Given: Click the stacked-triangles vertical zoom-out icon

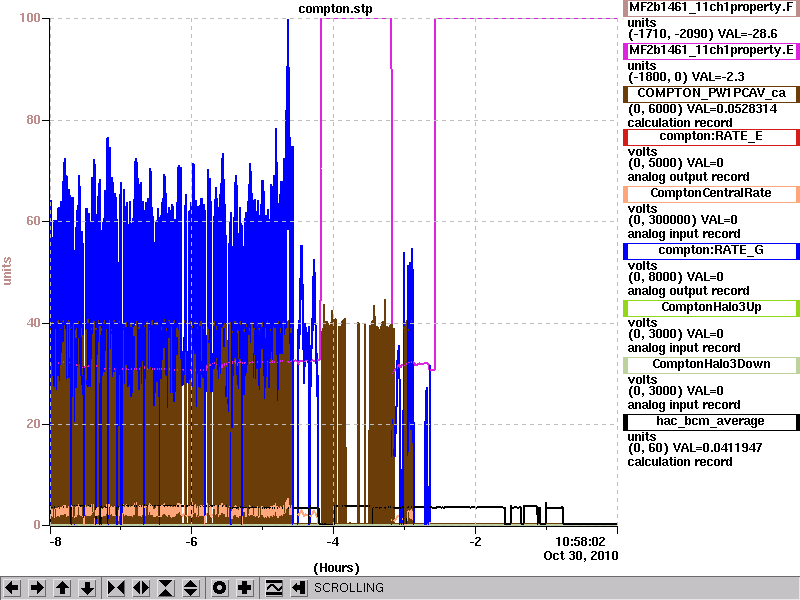Looking at the screenshot, I should click(191, 588).
